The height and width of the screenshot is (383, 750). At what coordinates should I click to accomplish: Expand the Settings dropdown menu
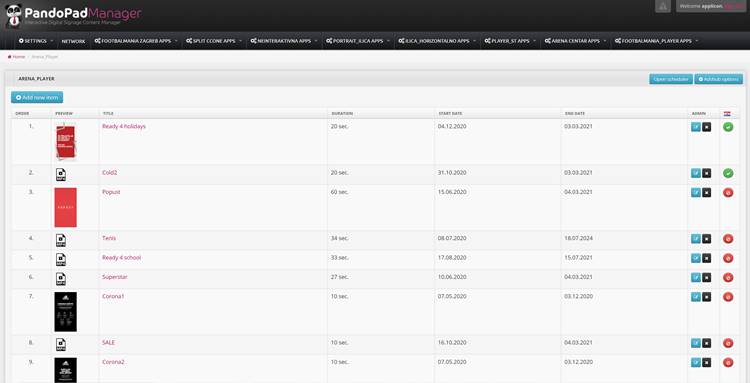coord(36,41)
